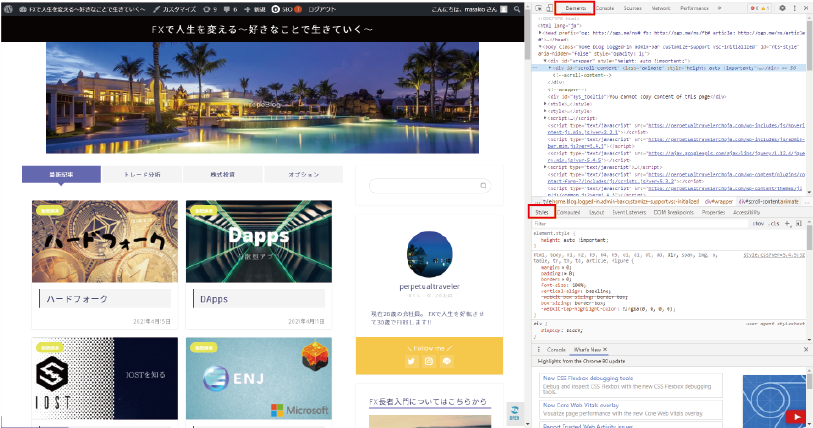Switch to the DevTools Network tab

coord(661,8)
